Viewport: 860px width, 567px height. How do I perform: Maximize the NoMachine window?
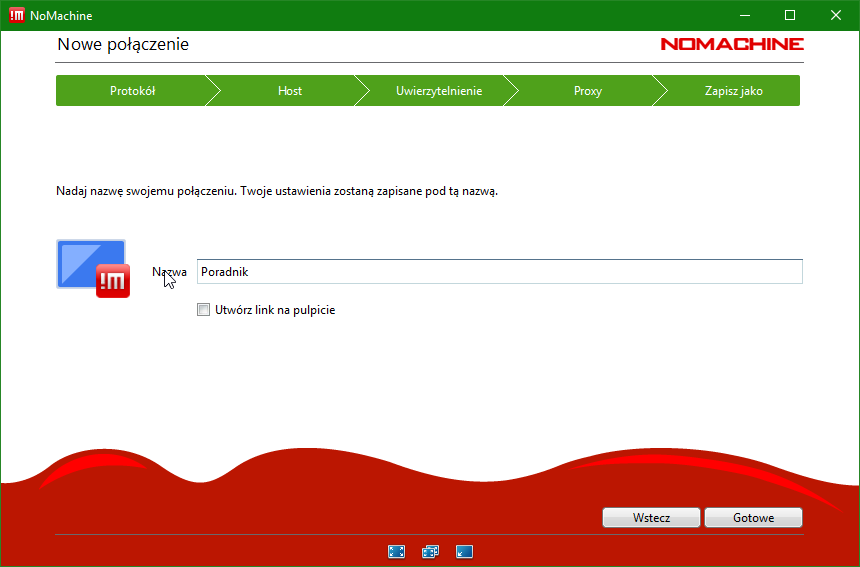[789, 15]
